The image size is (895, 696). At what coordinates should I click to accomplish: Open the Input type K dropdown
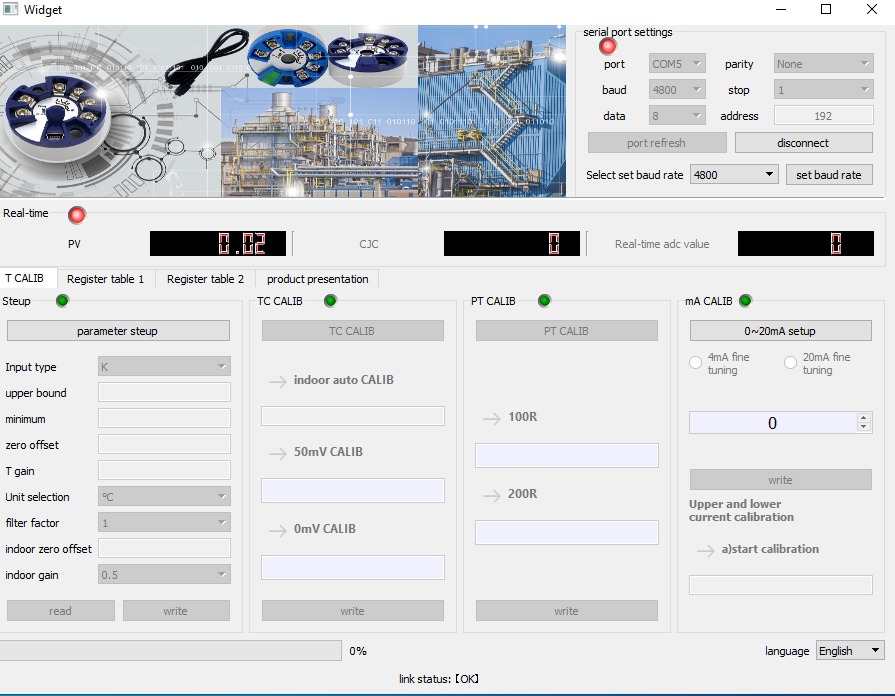click(164, 367)
